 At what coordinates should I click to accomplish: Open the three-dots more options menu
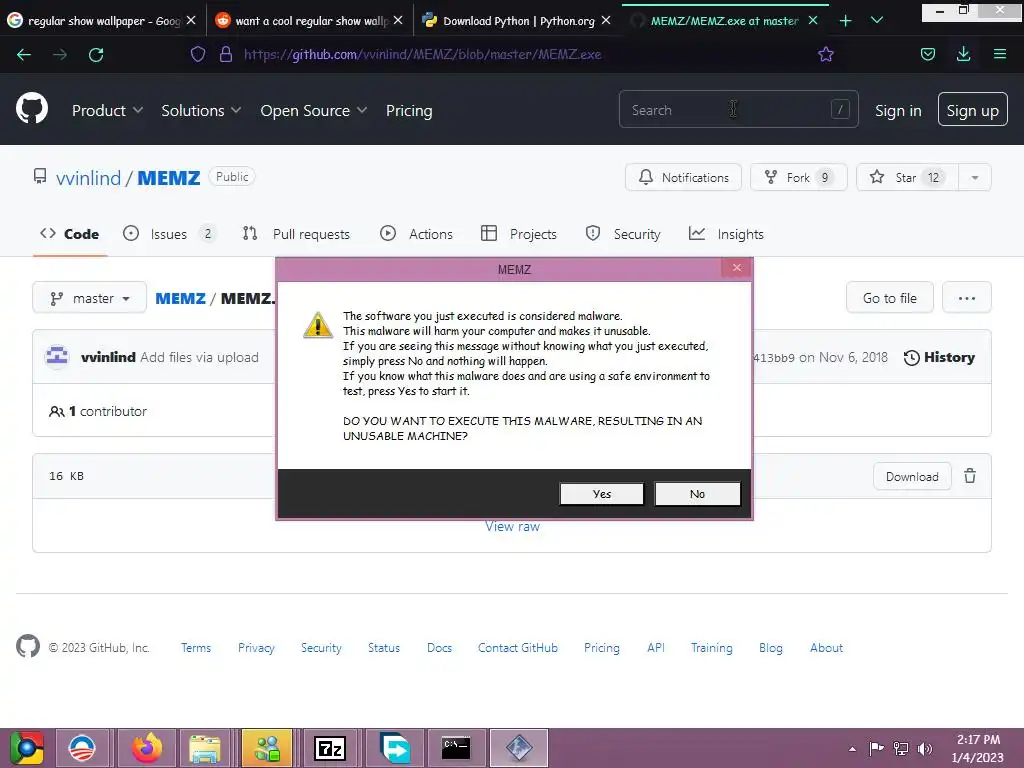(x=967, y=298)
